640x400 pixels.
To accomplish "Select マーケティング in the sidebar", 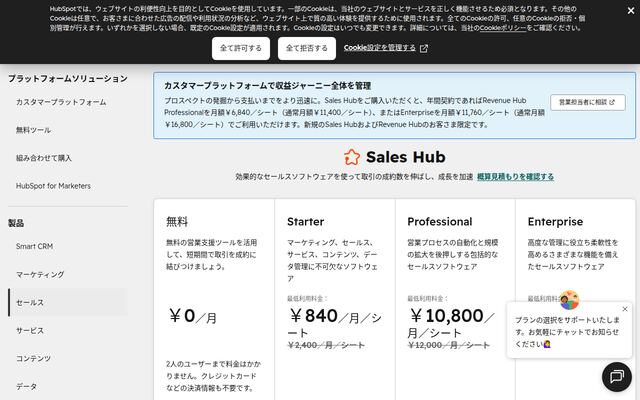I will pos(40,274).
